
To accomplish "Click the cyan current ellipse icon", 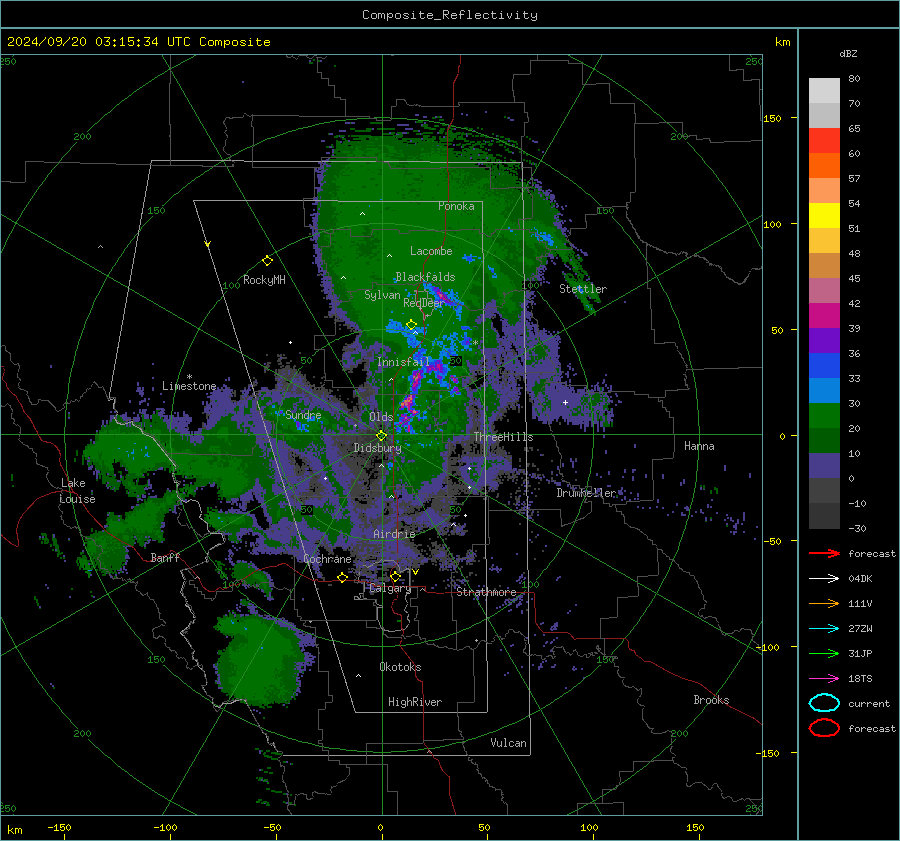I will tap(824, 703).
